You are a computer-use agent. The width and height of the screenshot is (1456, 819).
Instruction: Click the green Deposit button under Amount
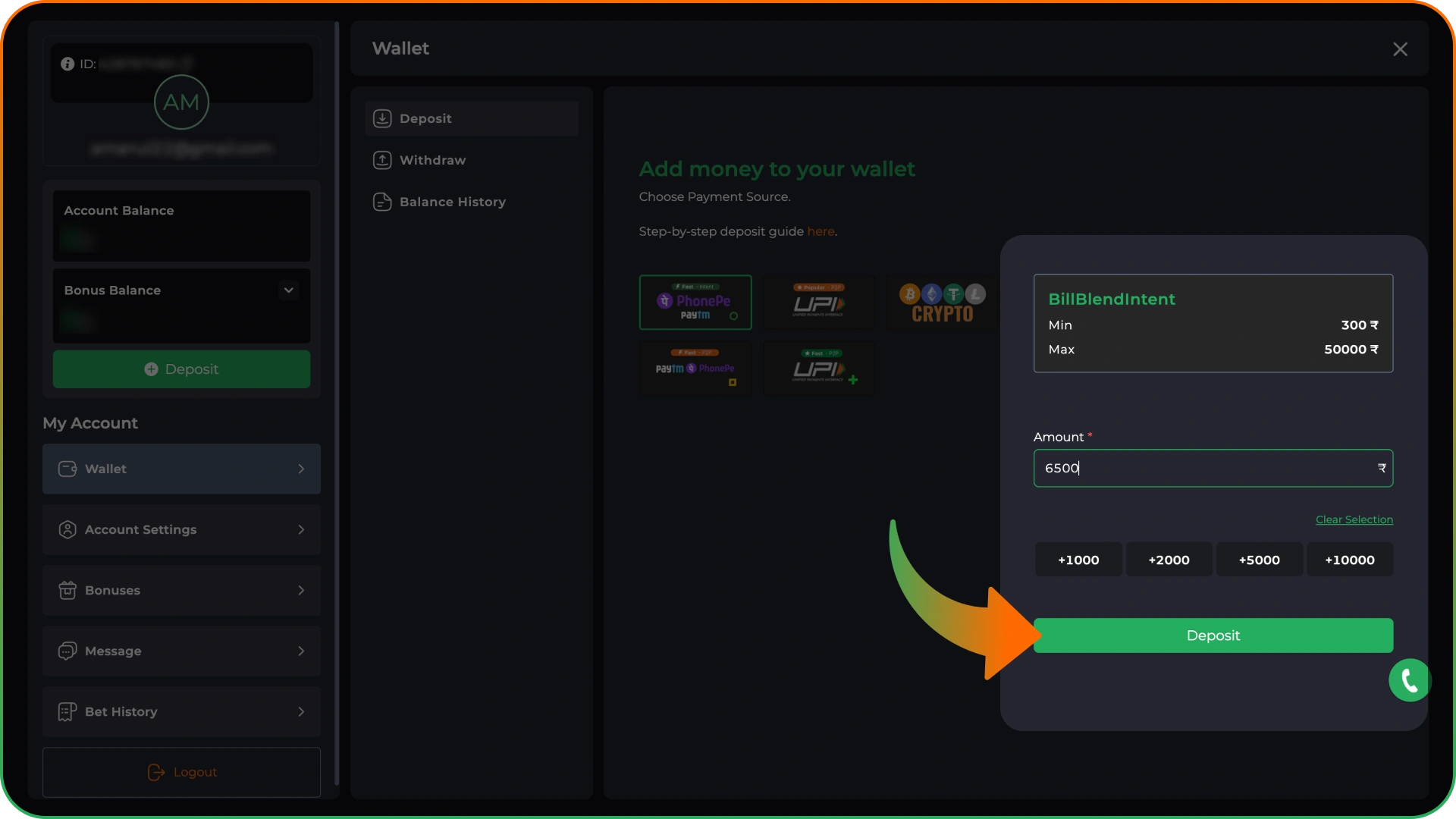pos(1213,635)
